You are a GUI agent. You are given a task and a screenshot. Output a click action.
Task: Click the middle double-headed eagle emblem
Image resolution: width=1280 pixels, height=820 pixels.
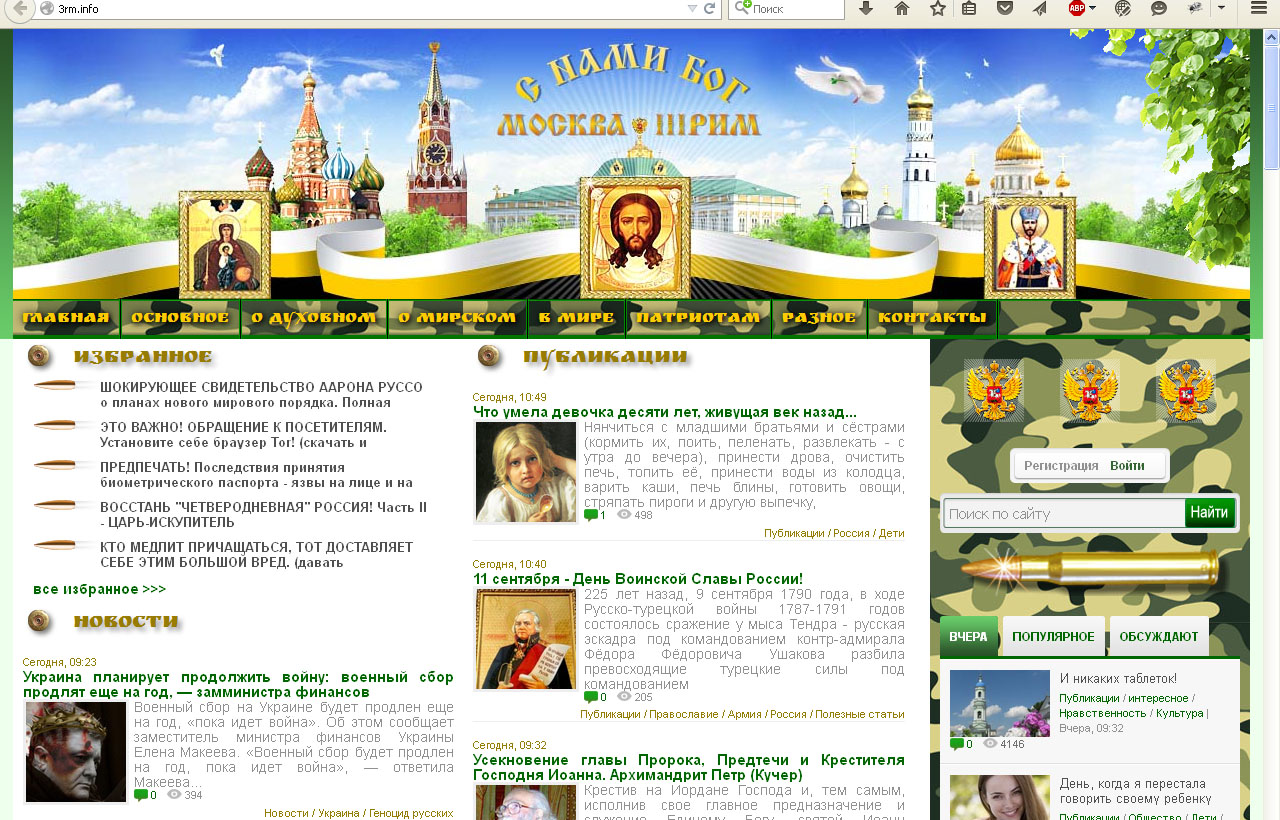[1090, 390]
